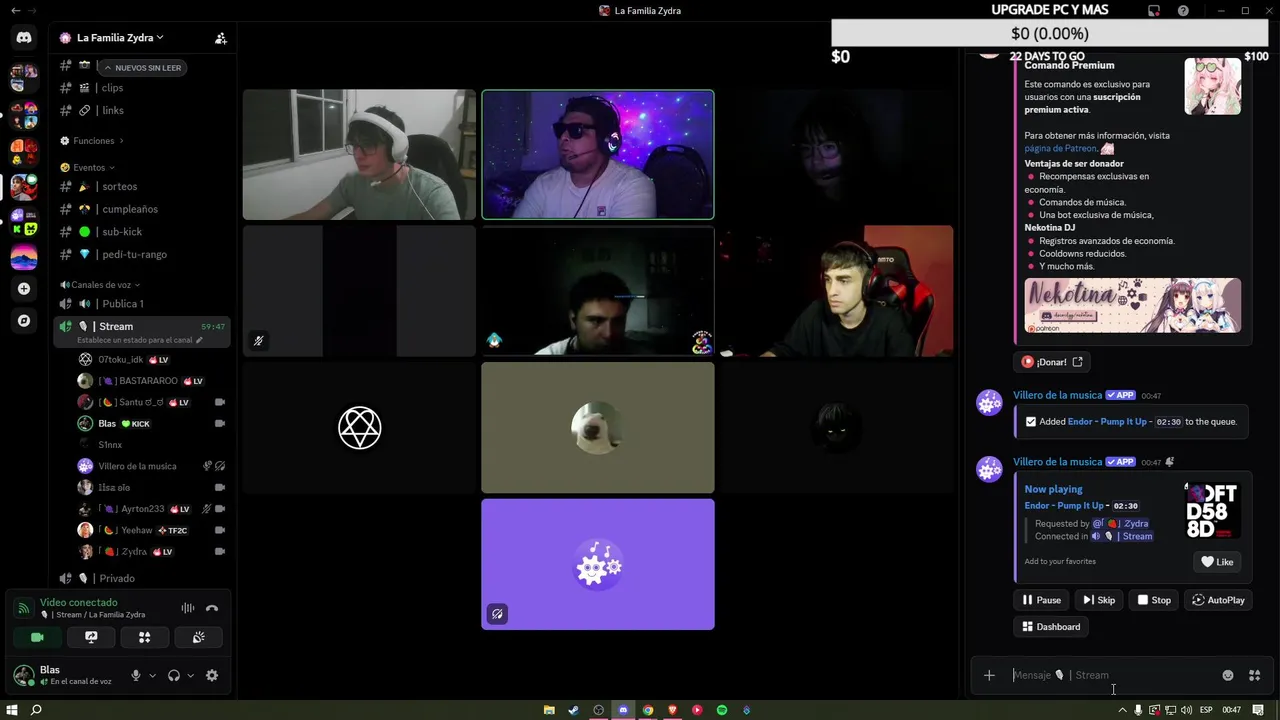Click the invite people icon beside server name
Viewport: 1280px width, 720px height.
[x=220, y=38]
